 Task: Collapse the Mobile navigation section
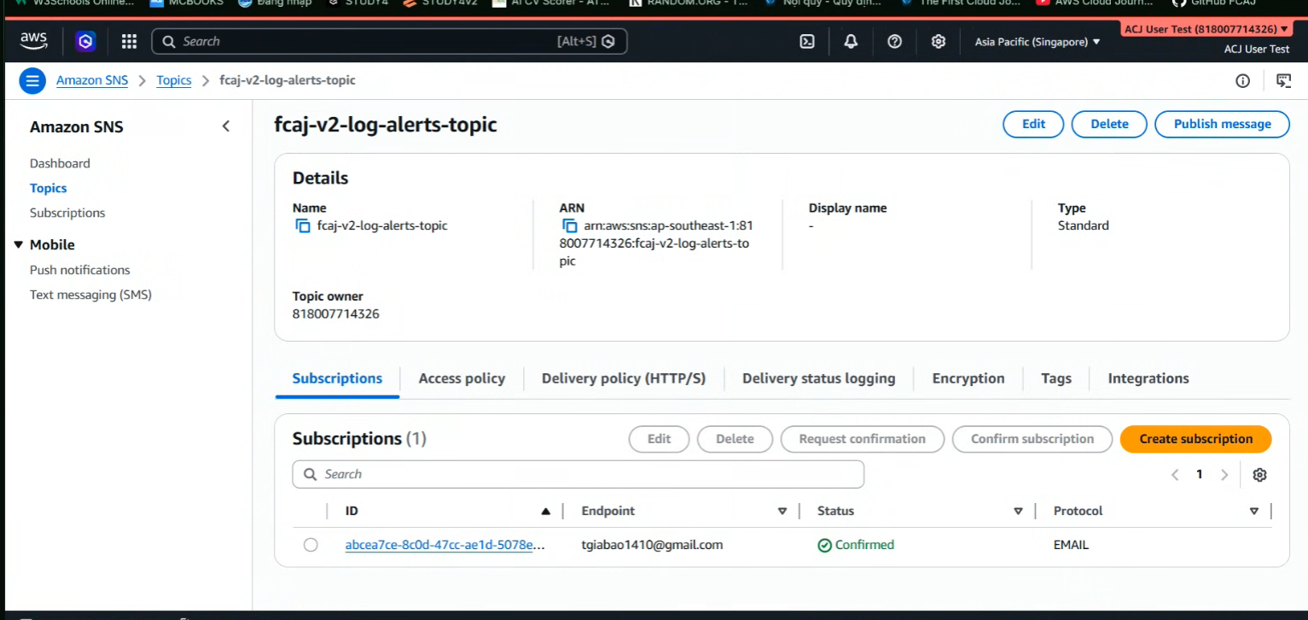pos(18,245)
